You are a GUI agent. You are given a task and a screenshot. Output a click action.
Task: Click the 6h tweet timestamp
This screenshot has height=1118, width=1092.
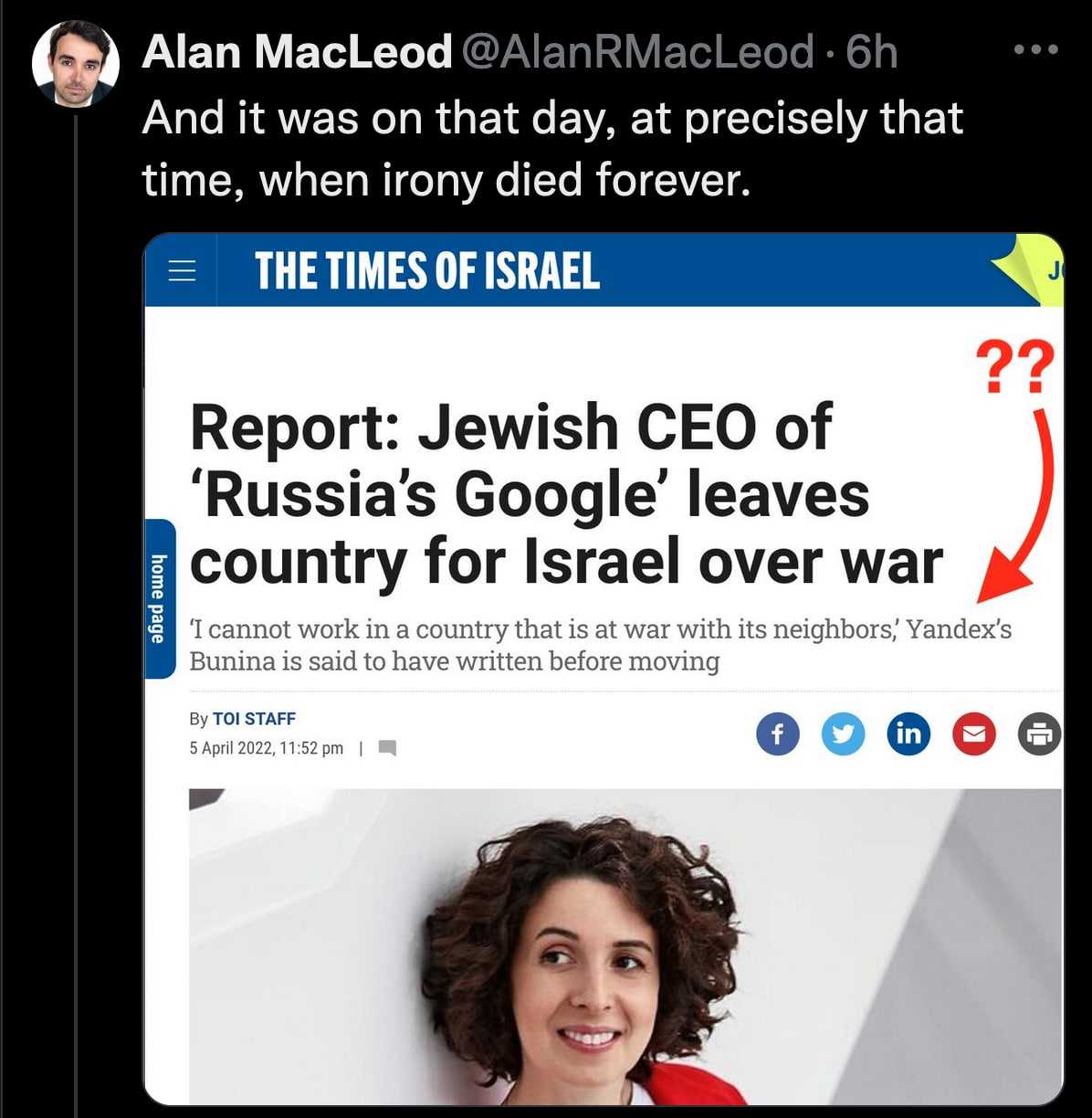click(x=872, y=52)
